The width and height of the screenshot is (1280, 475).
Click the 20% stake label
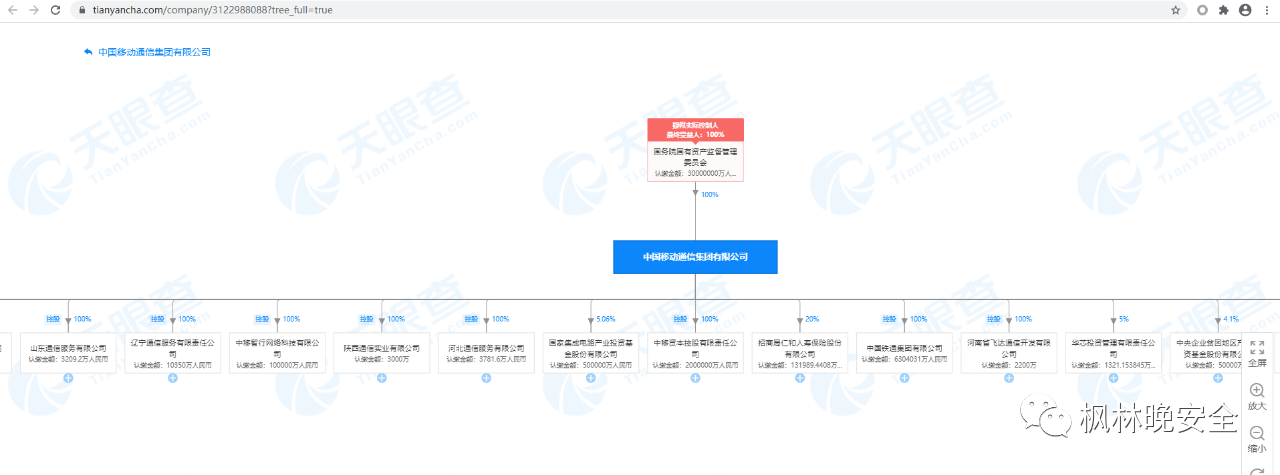(812, 319)
